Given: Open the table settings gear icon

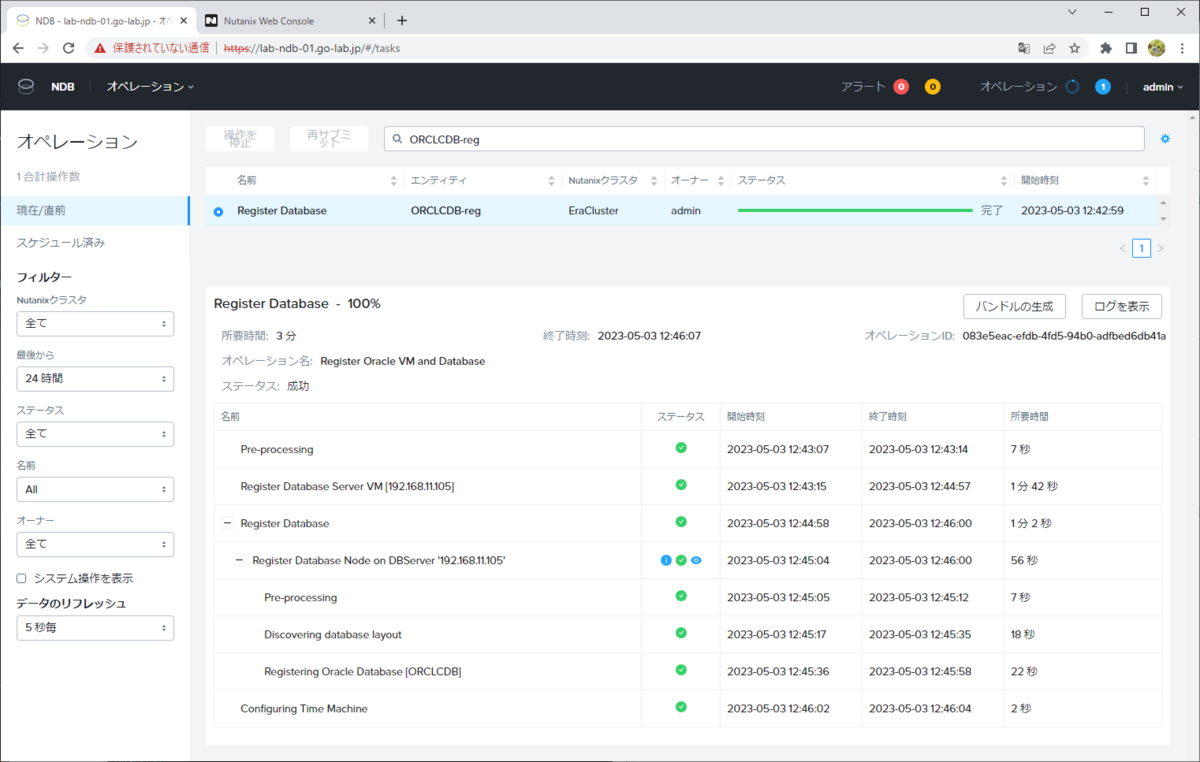Looking at the screenshot, I should (1165, 139).
